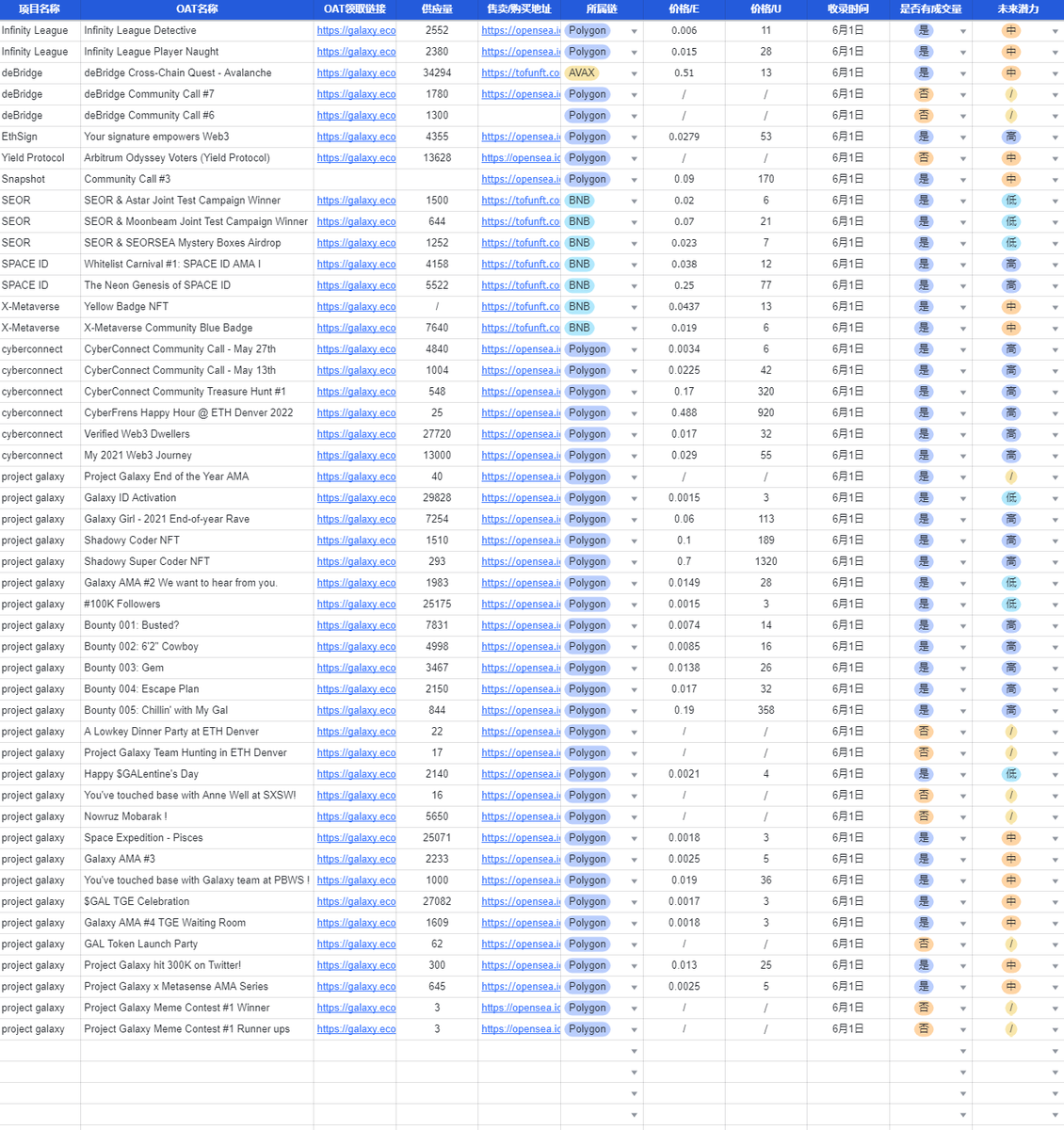Open chain dropdown arrow in first empty row
The width and height of the screenshot is (1064, 1130).
coord(634,1051)
